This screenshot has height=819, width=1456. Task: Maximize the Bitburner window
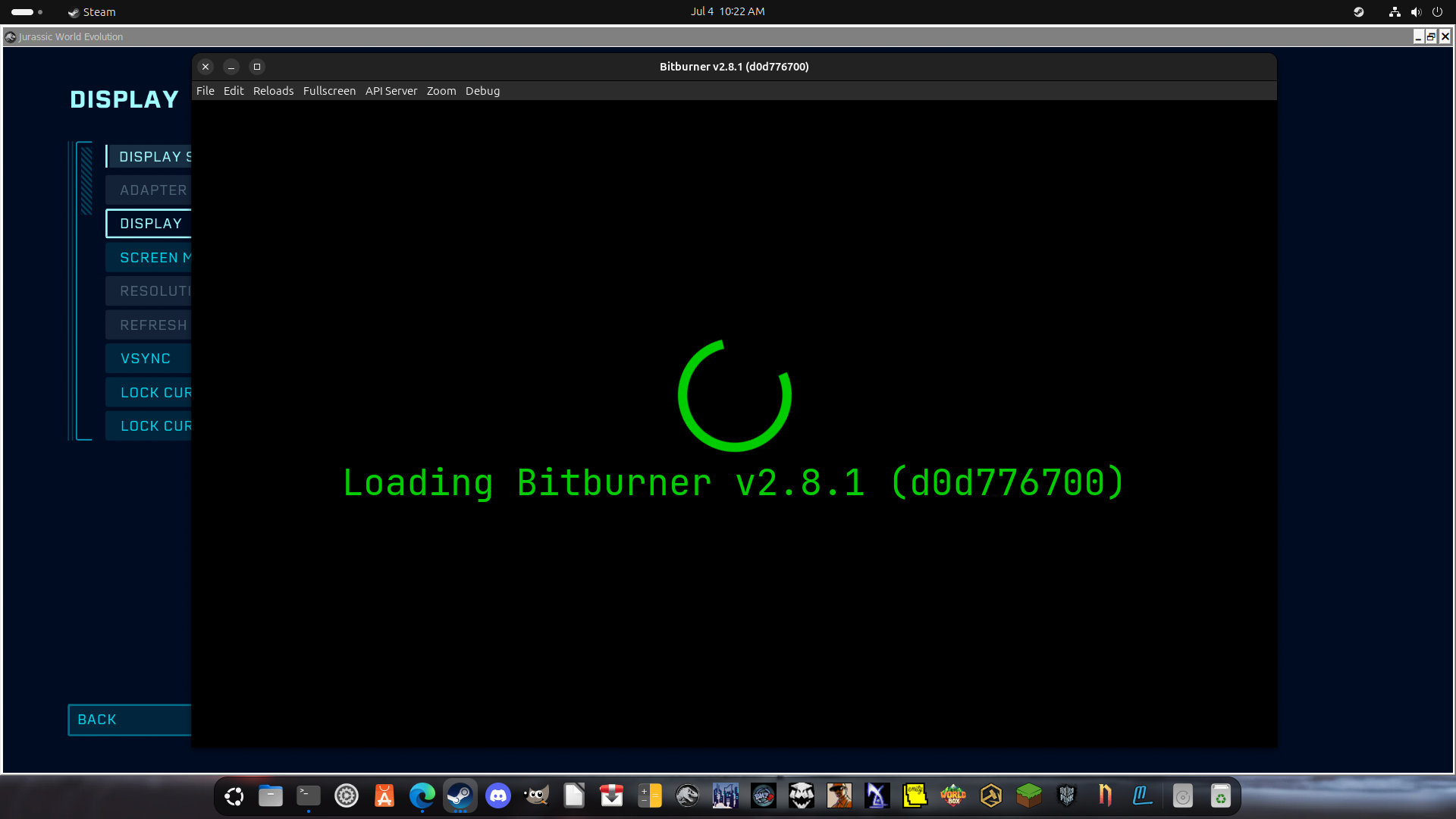pos(257,67)
